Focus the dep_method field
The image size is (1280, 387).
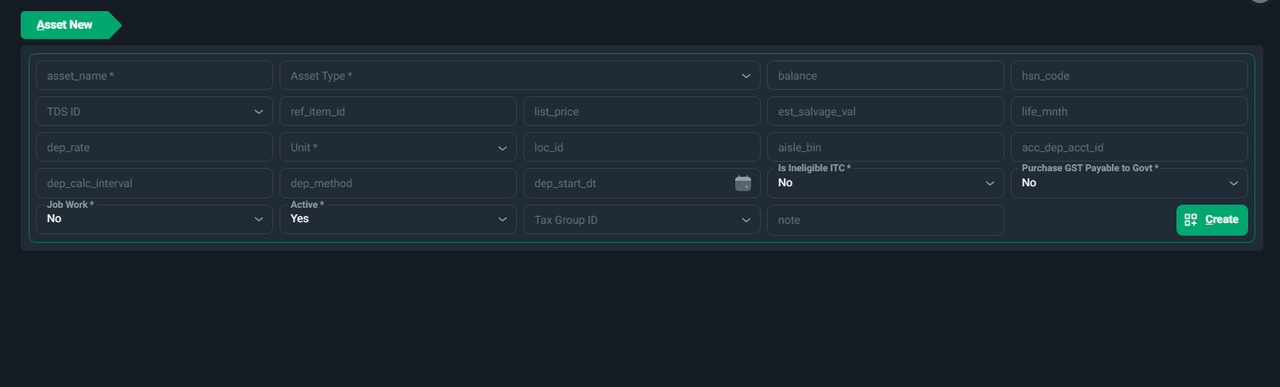pos(398,184)
